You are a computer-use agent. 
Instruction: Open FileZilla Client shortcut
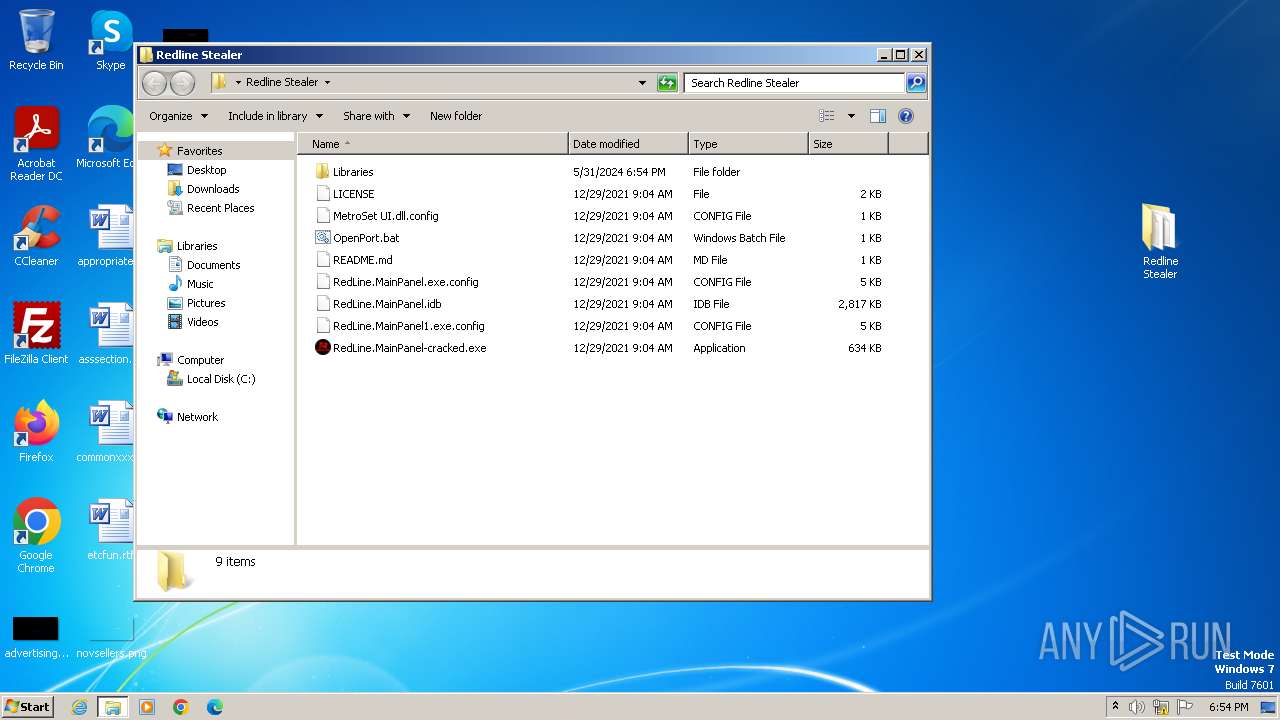pyautogui.click(x=36, y=333)
